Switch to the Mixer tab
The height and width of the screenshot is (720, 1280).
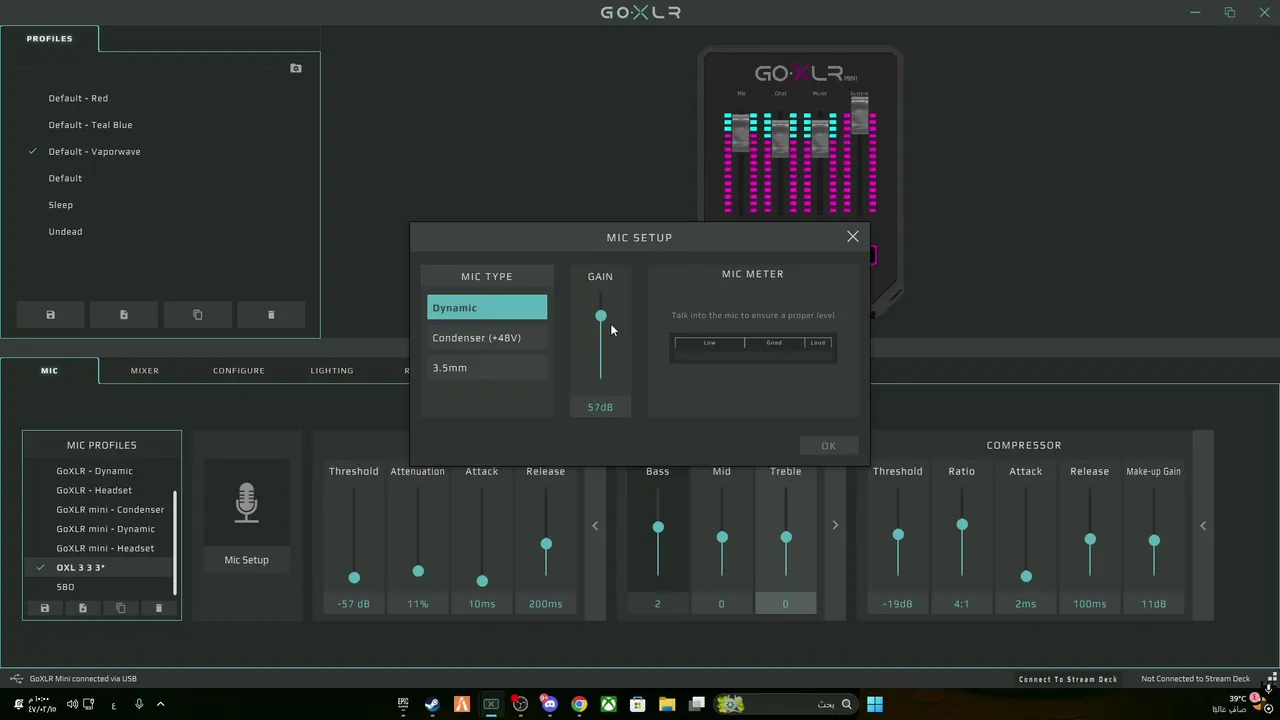pyautogui.click(x=145, y=371)
